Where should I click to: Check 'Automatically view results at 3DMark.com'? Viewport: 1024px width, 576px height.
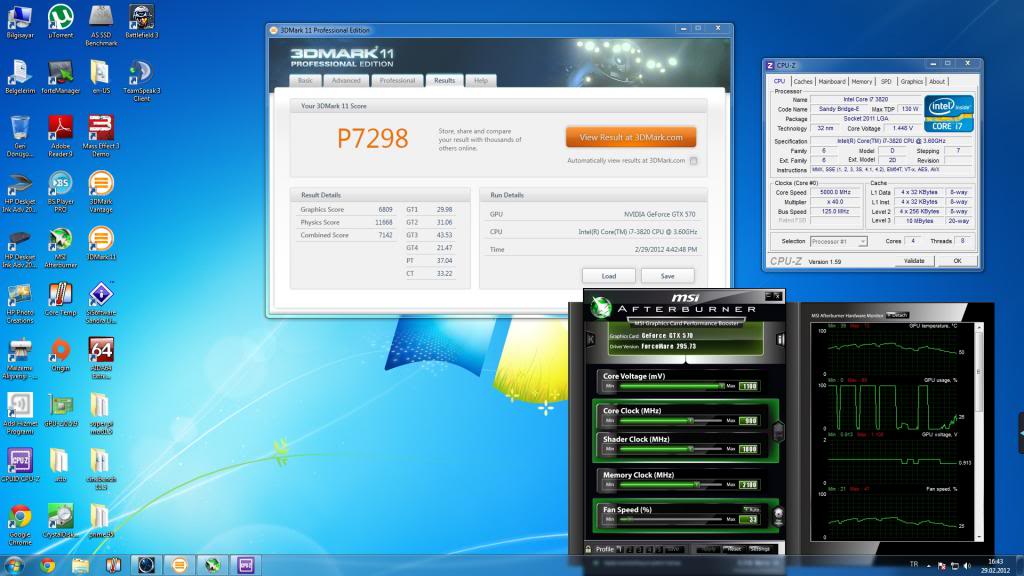tap(694, 161)
